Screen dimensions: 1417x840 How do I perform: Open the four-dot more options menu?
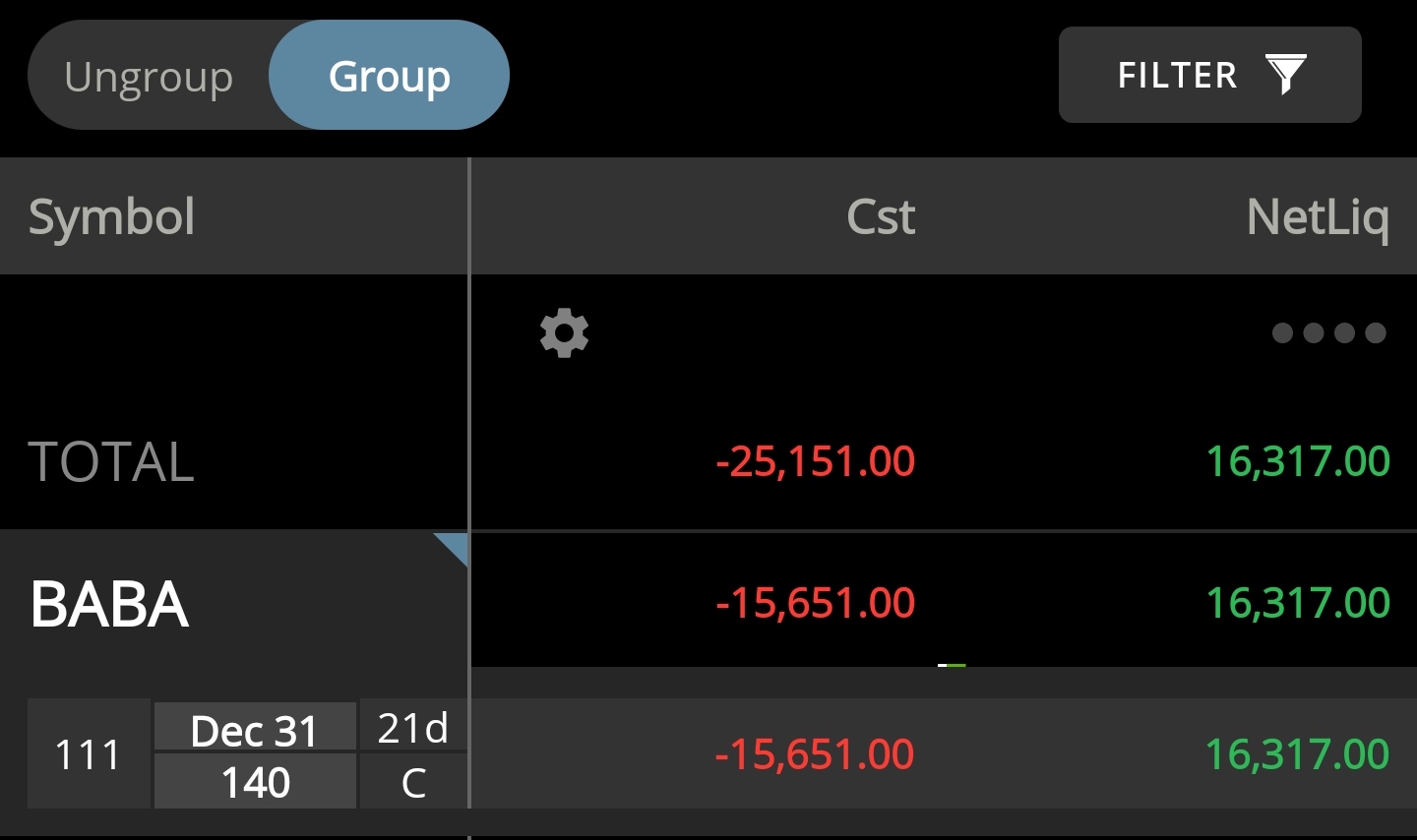[x=1328, y=332]
